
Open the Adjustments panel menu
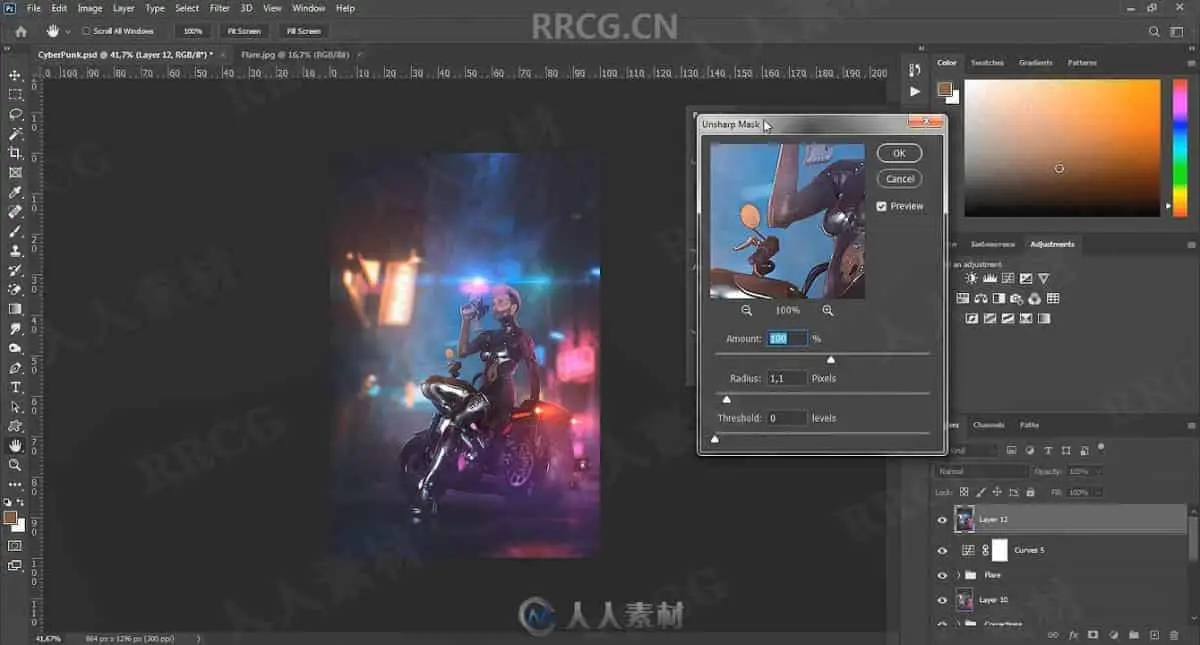[x=1191, y=244]
